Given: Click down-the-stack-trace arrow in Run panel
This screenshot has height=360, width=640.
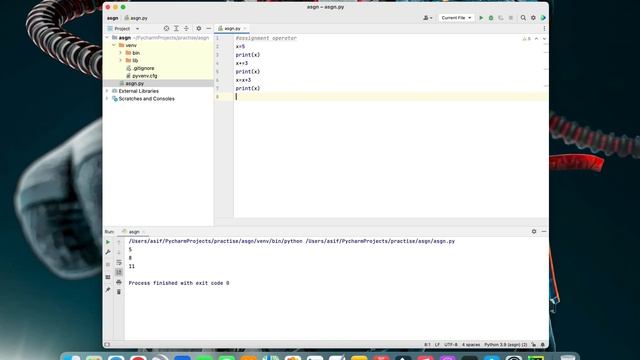Looking at the screenshot, I should [119, 252].
